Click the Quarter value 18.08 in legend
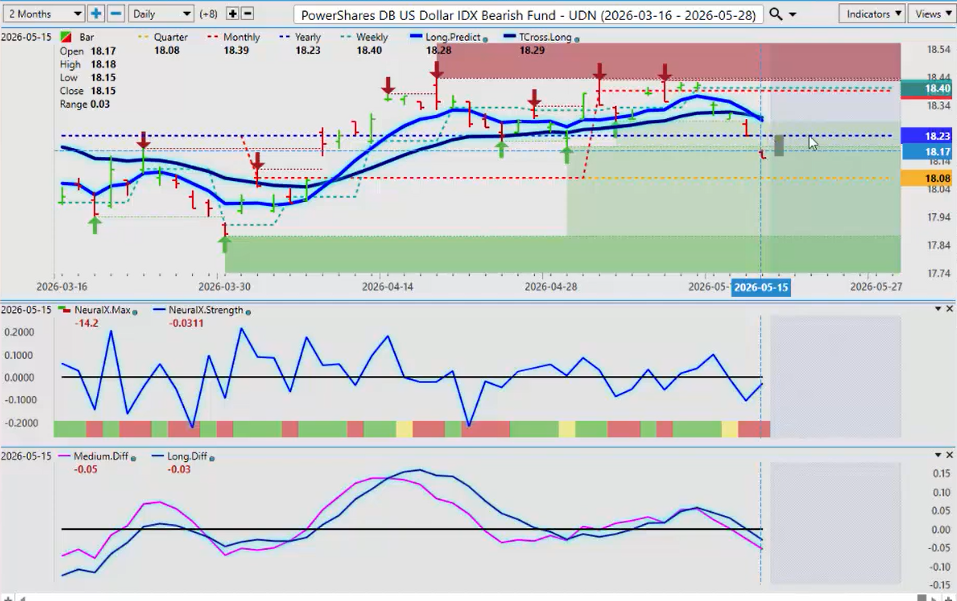 tap(167, 50)
